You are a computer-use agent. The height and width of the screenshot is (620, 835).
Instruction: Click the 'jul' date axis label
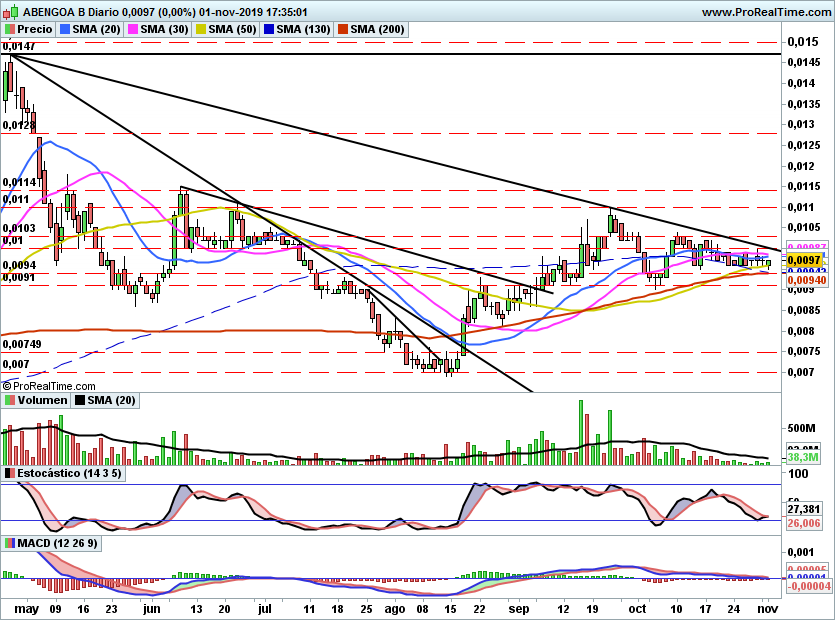tap(265, 609)
